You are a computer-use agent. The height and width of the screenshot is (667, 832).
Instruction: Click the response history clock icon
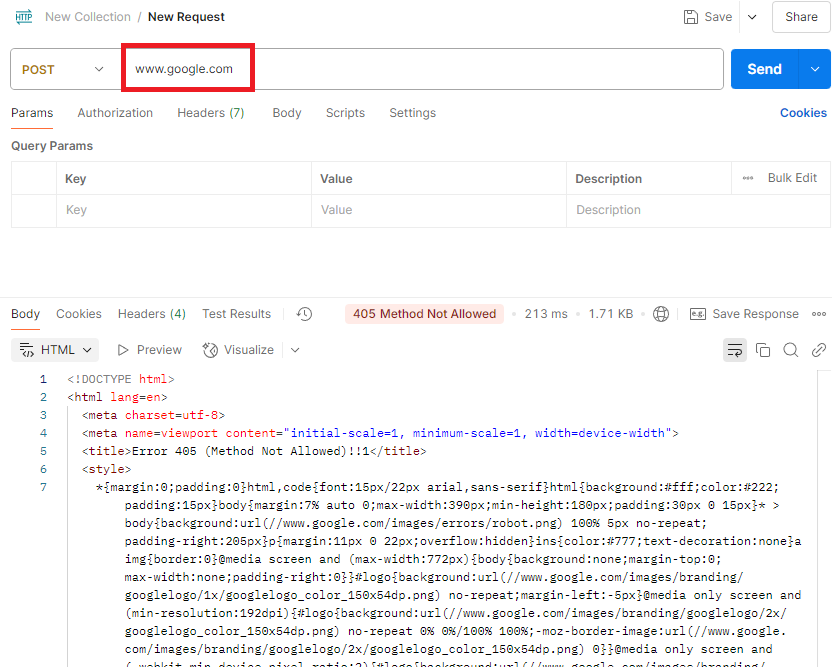[x=304, y=314]
